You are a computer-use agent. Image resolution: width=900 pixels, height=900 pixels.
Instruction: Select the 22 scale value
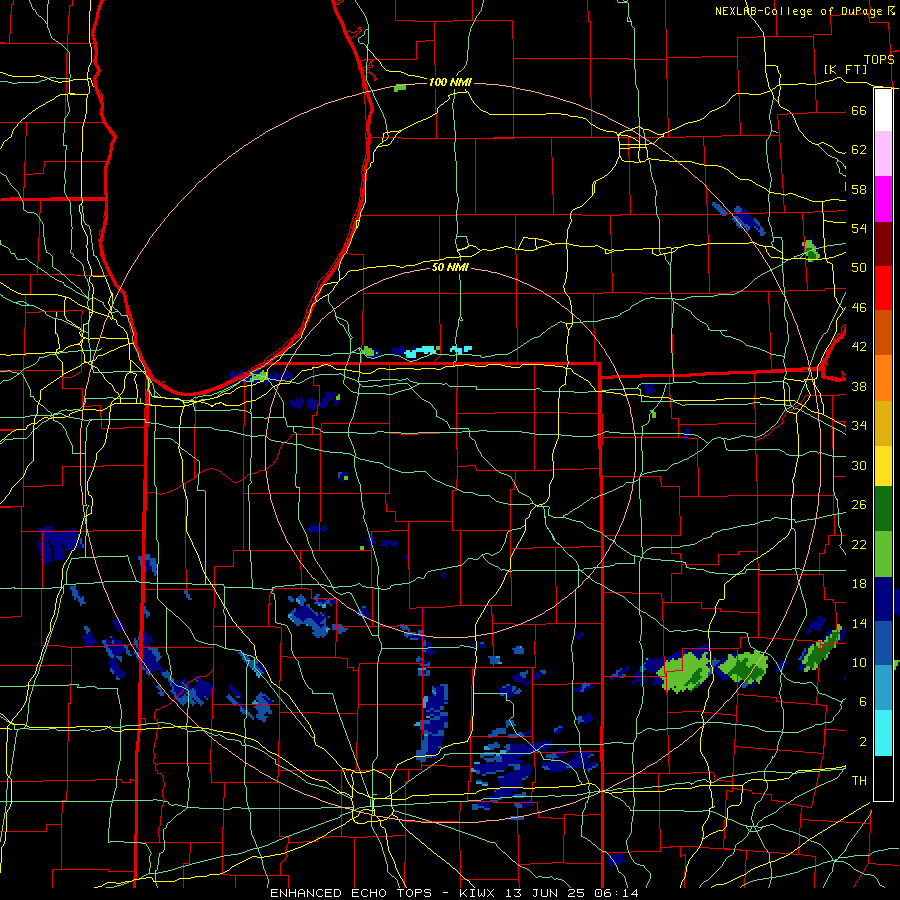[859, 545]
